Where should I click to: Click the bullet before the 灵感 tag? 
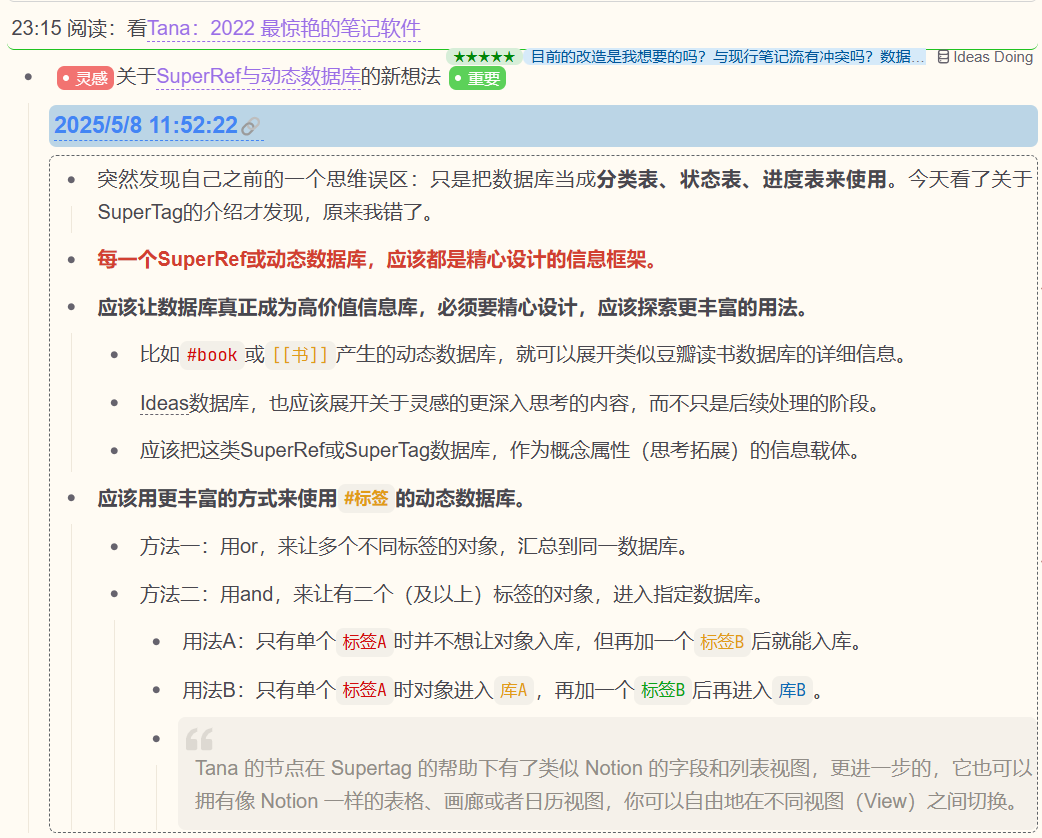[30, 77]
